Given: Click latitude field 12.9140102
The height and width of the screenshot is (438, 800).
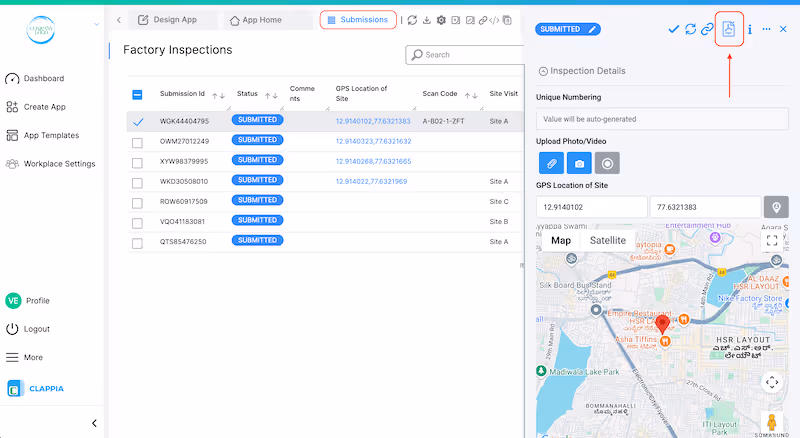Looking at the screenshot, I should coord(592,207).
